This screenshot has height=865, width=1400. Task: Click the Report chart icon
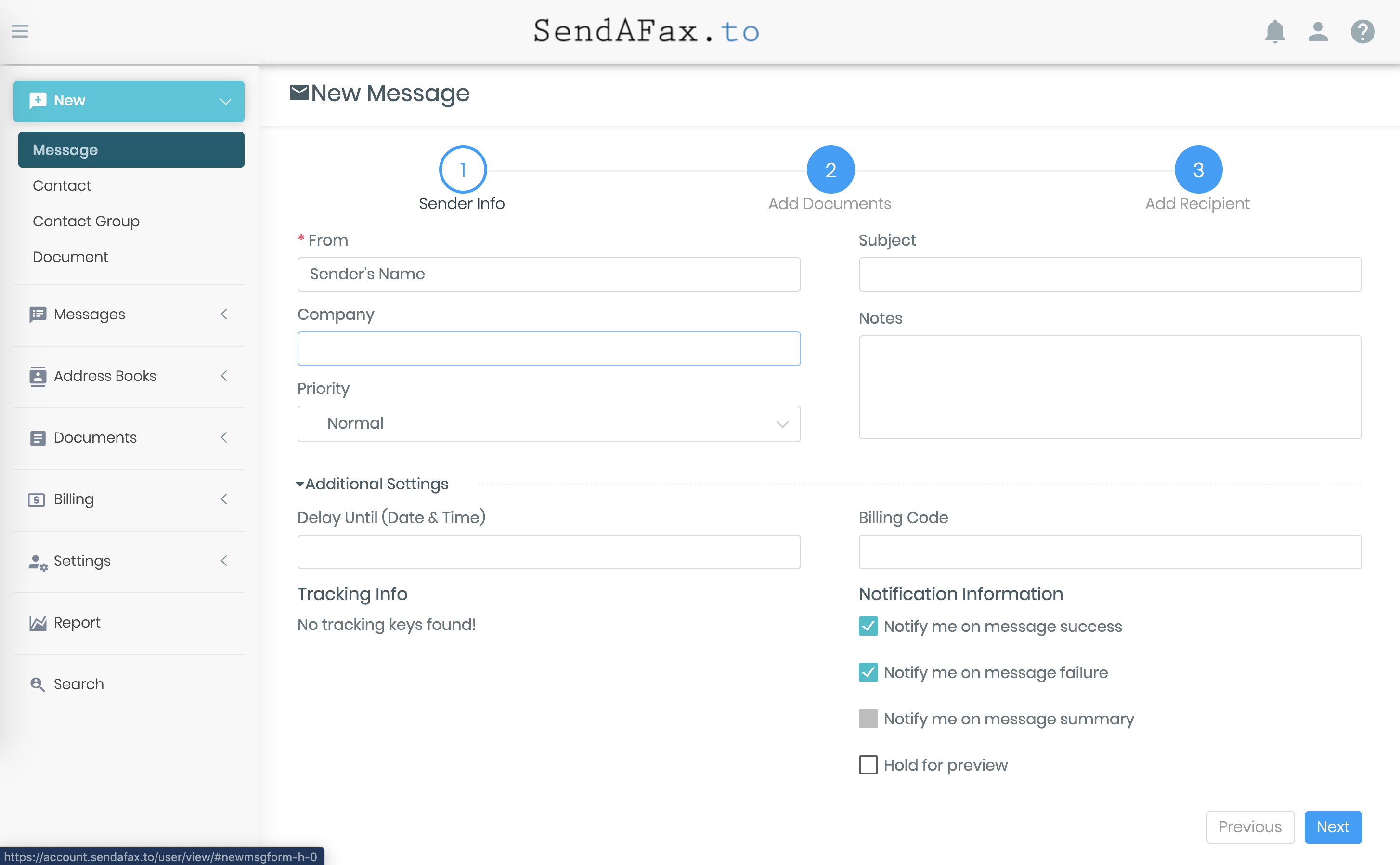pyautogui.click(x=38, y=623)
